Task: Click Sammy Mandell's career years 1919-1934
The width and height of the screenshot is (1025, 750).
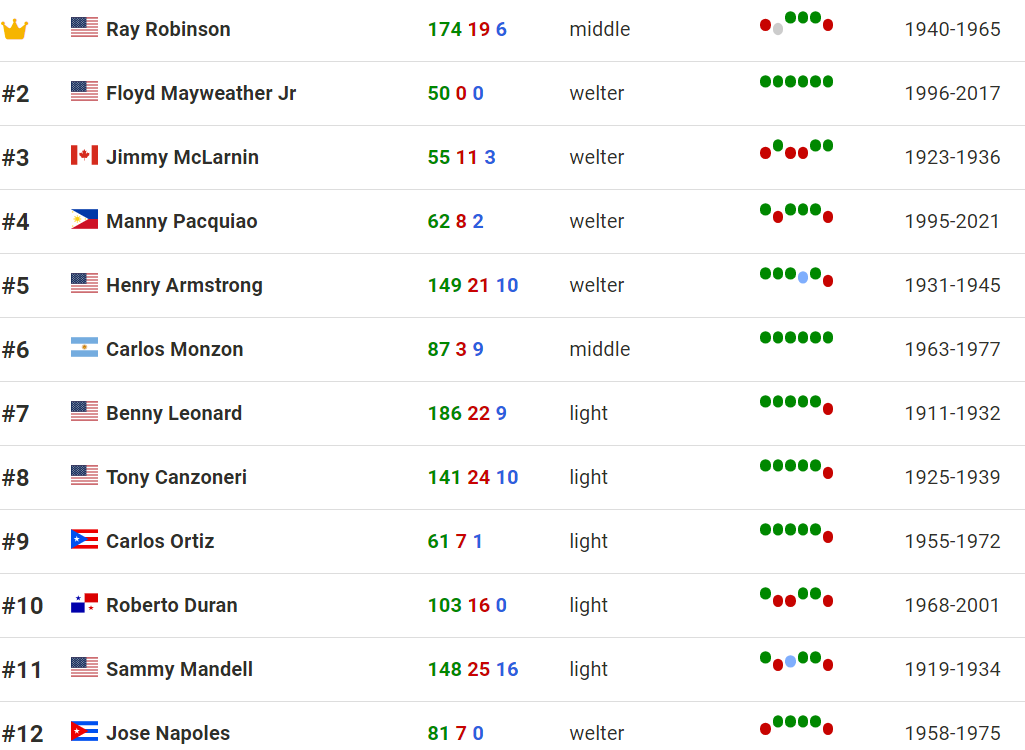Action: tap(952, 670)
